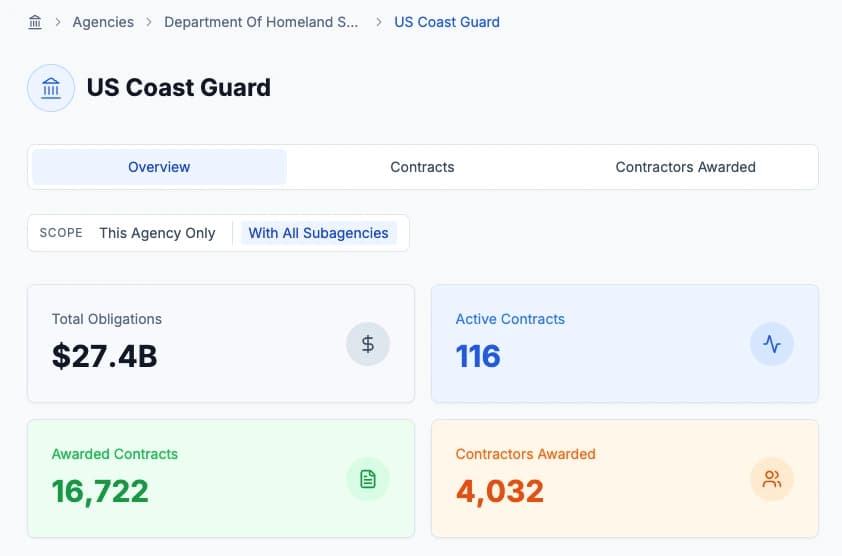Click the home building icon in breadcrumb
Image resolution: width=842 pixels, height=556 pixels.
(x=35, y=22)
